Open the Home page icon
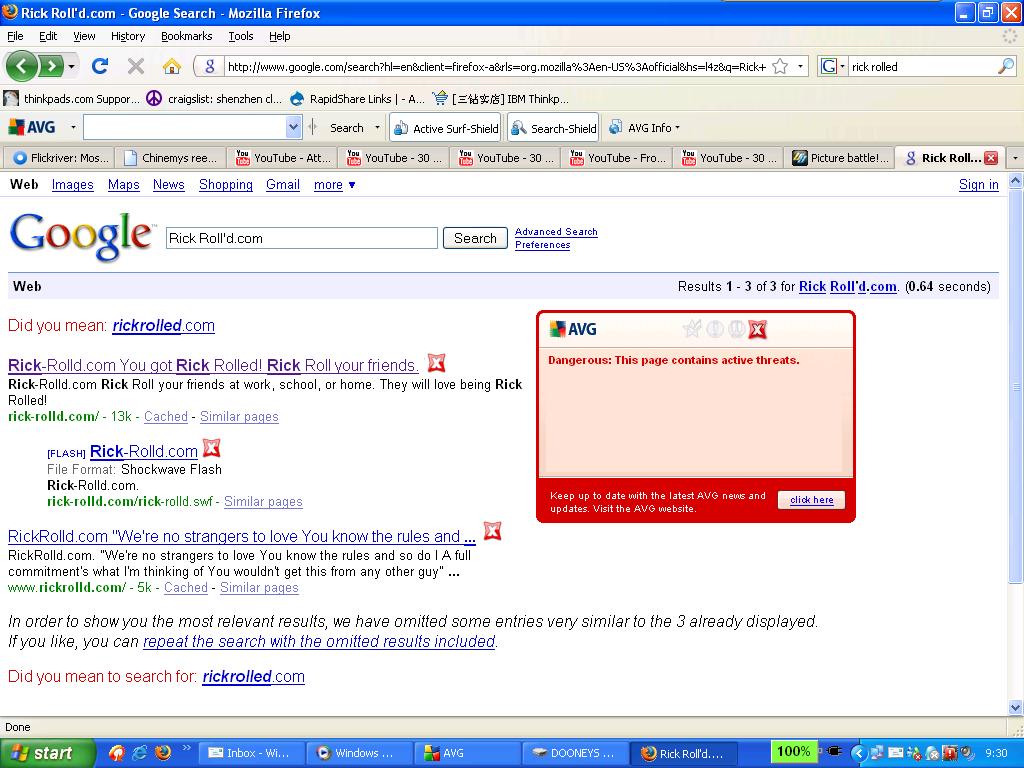 click(172, 66)
